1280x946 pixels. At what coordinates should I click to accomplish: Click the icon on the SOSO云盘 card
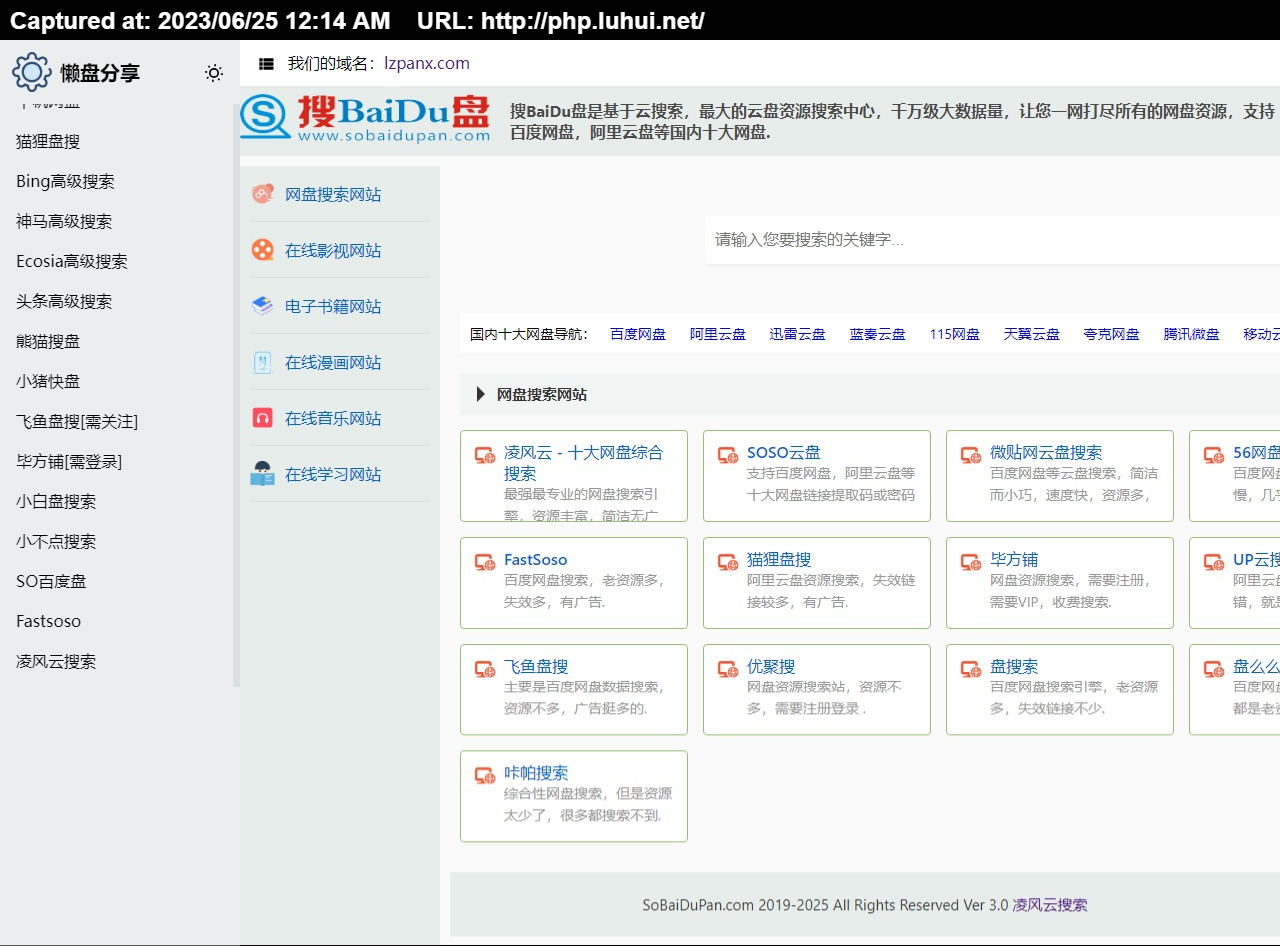point(728,455)
